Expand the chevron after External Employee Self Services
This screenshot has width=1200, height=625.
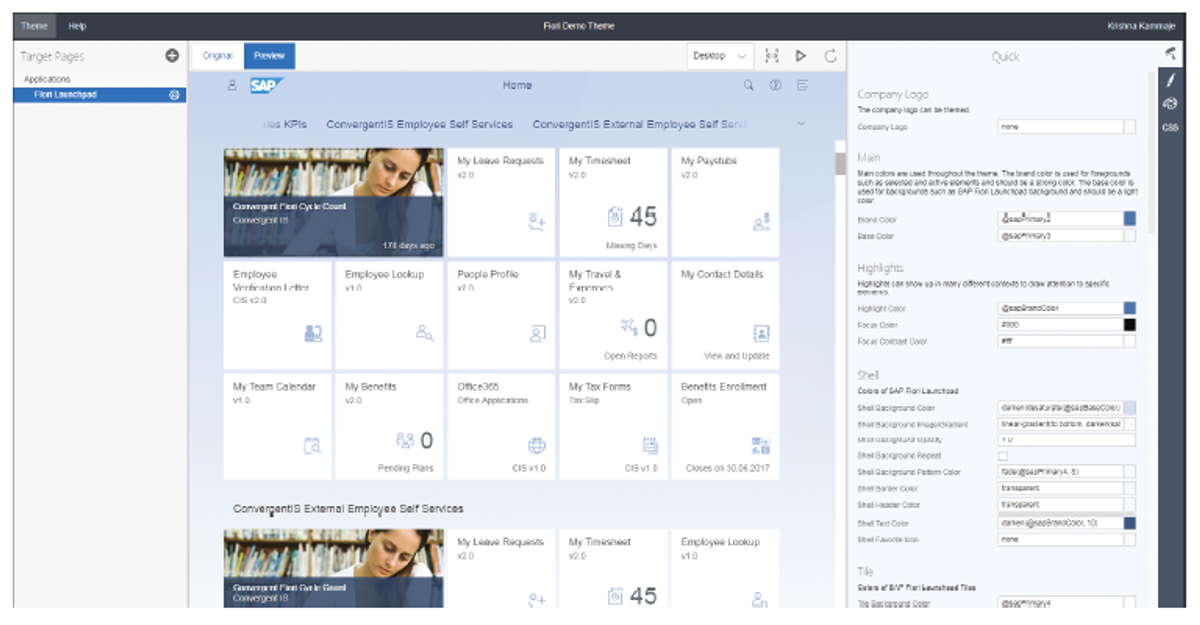(x=800, y=124)
